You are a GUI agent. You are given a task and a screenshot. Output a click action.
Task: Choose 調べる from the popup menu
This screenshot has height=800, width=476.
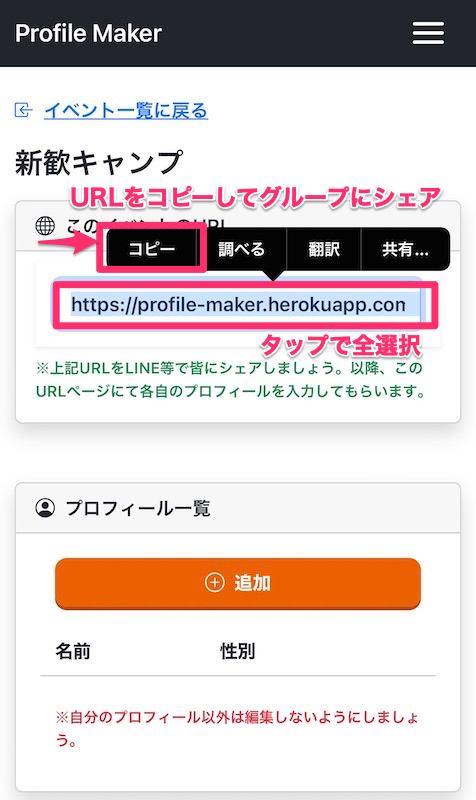(x=242, y=249)
